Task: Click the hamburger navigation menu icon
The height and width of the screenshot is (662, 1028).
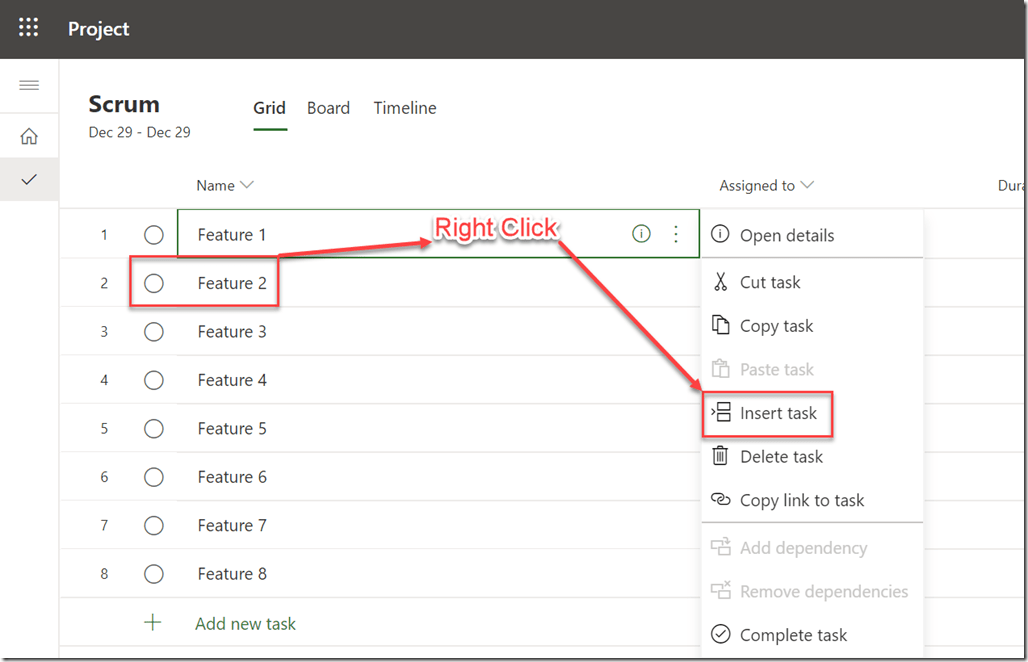Action: (x=29, y=85)
